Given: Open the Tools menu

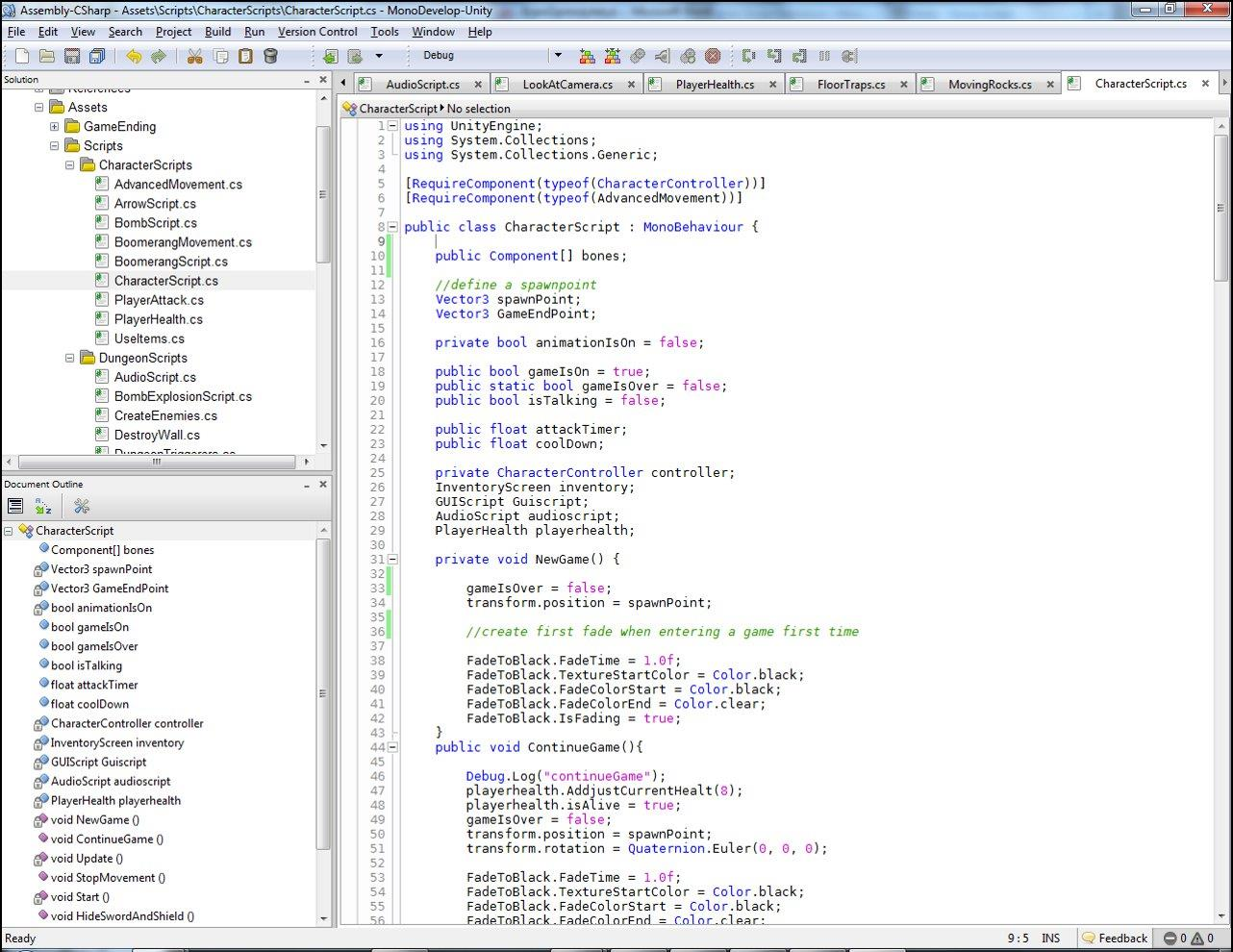Looking at the screenshot, I should pos(385,32).
